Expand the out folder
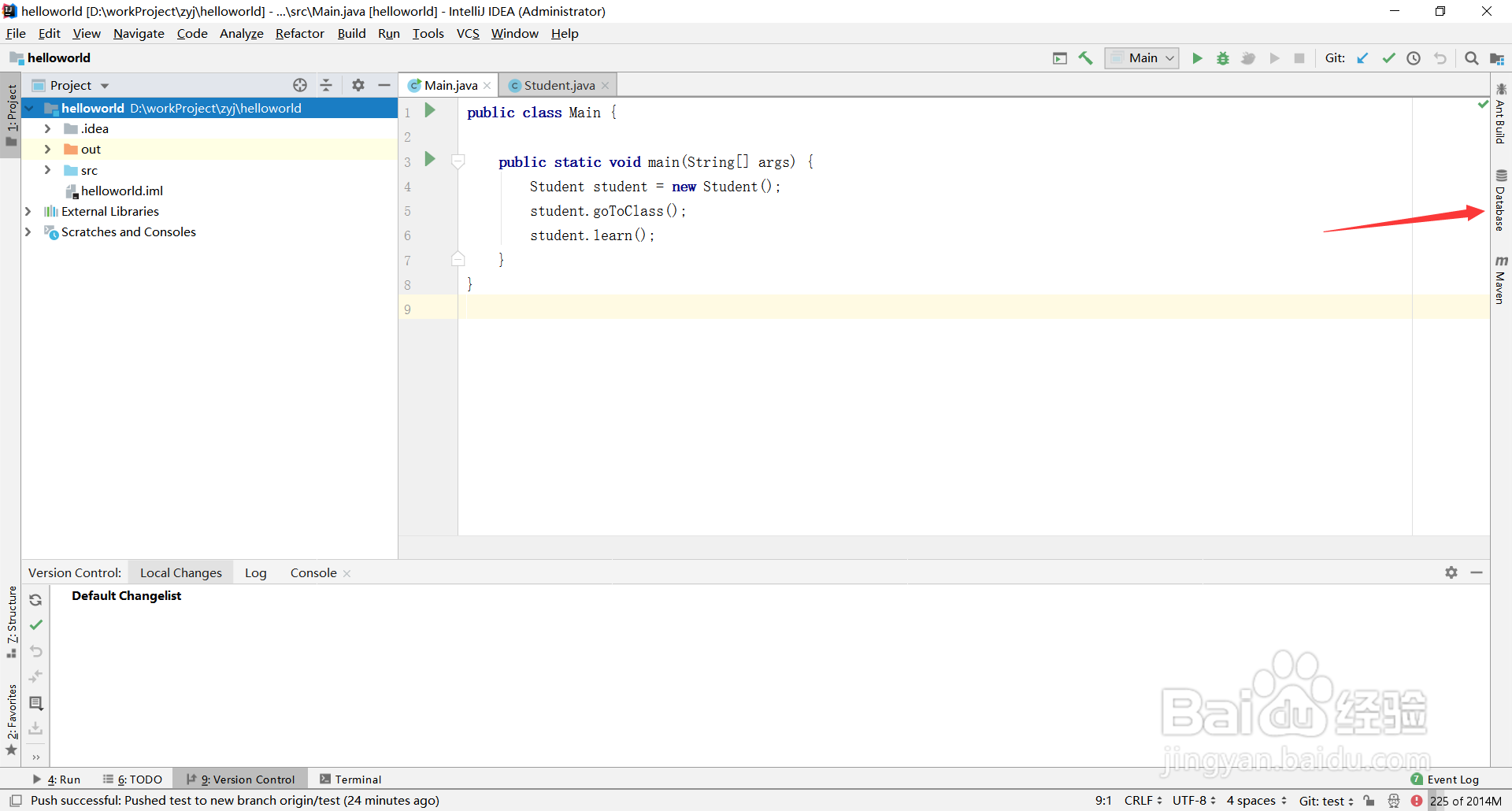The image size is (1512, 811). point(47,149)
